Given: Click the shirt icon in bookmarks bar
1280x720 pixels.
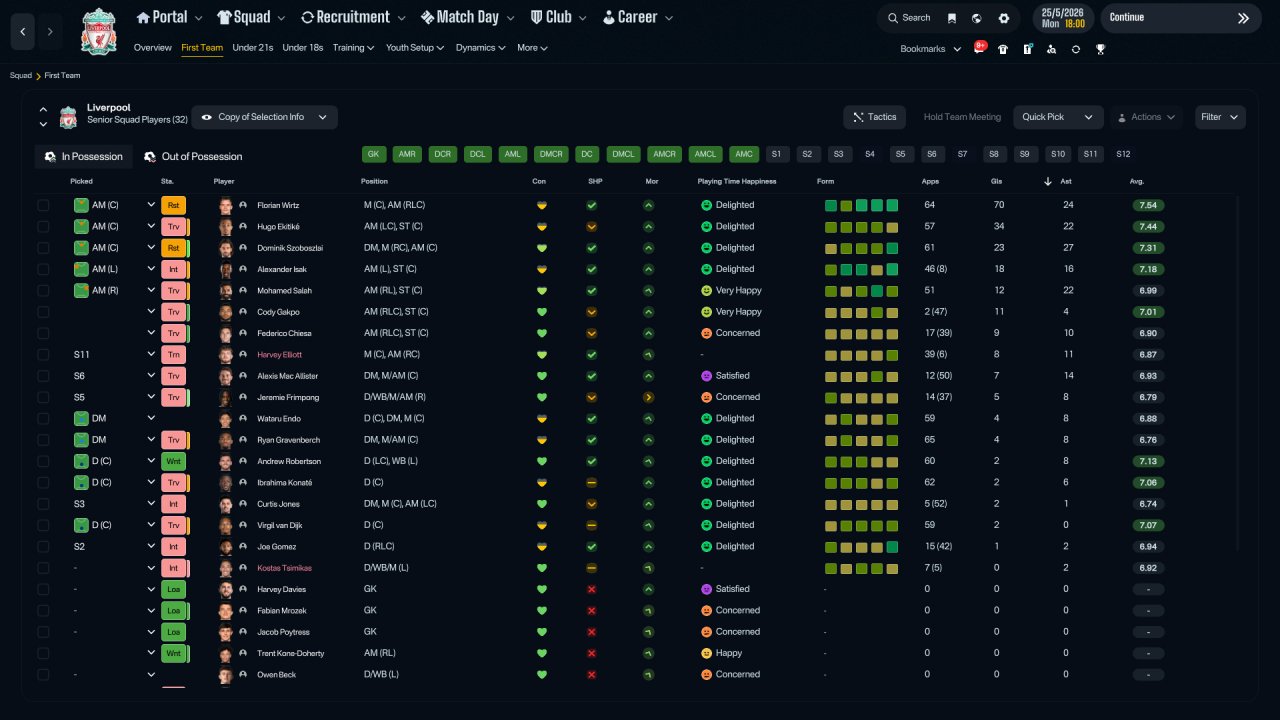Looking at the screenshot, I should click(1003, 48).
